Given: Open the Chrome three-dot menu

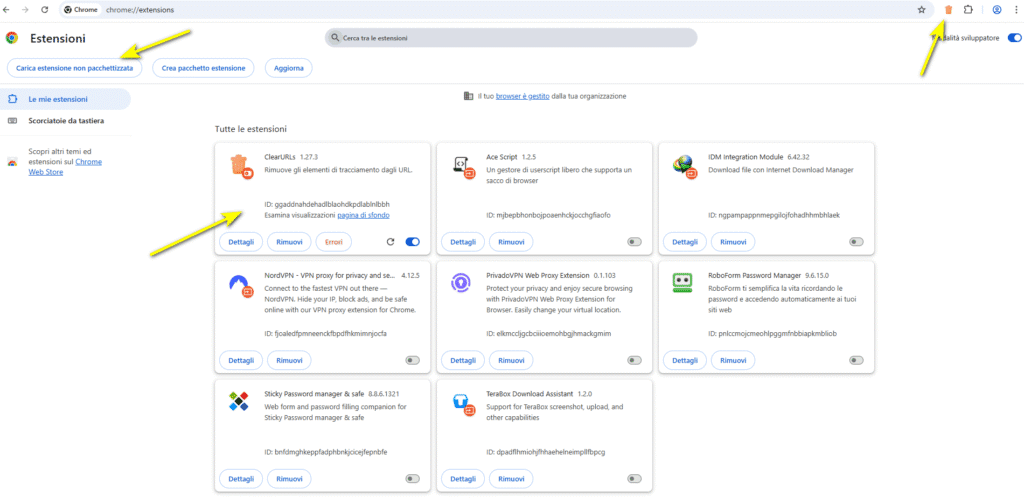Looking at the screenshot, I should (1015, 9).
